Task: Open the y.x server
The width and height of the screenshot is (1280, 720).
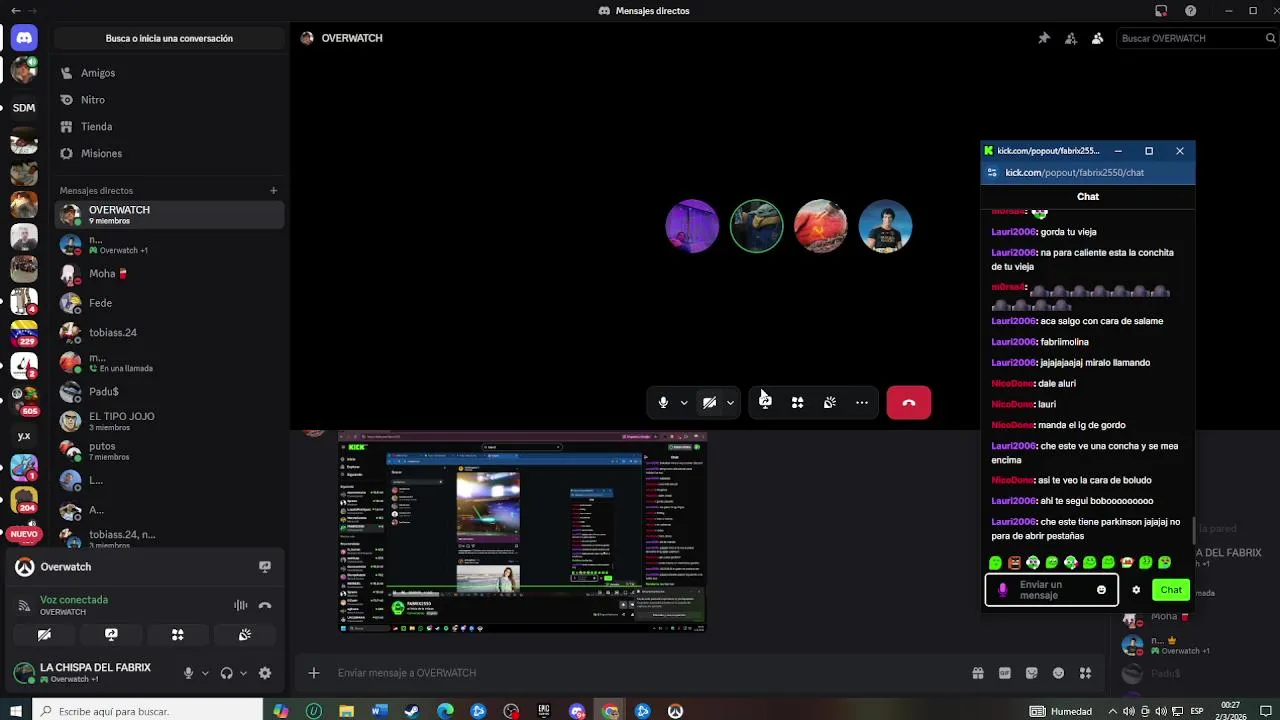Action: (24, 436)
